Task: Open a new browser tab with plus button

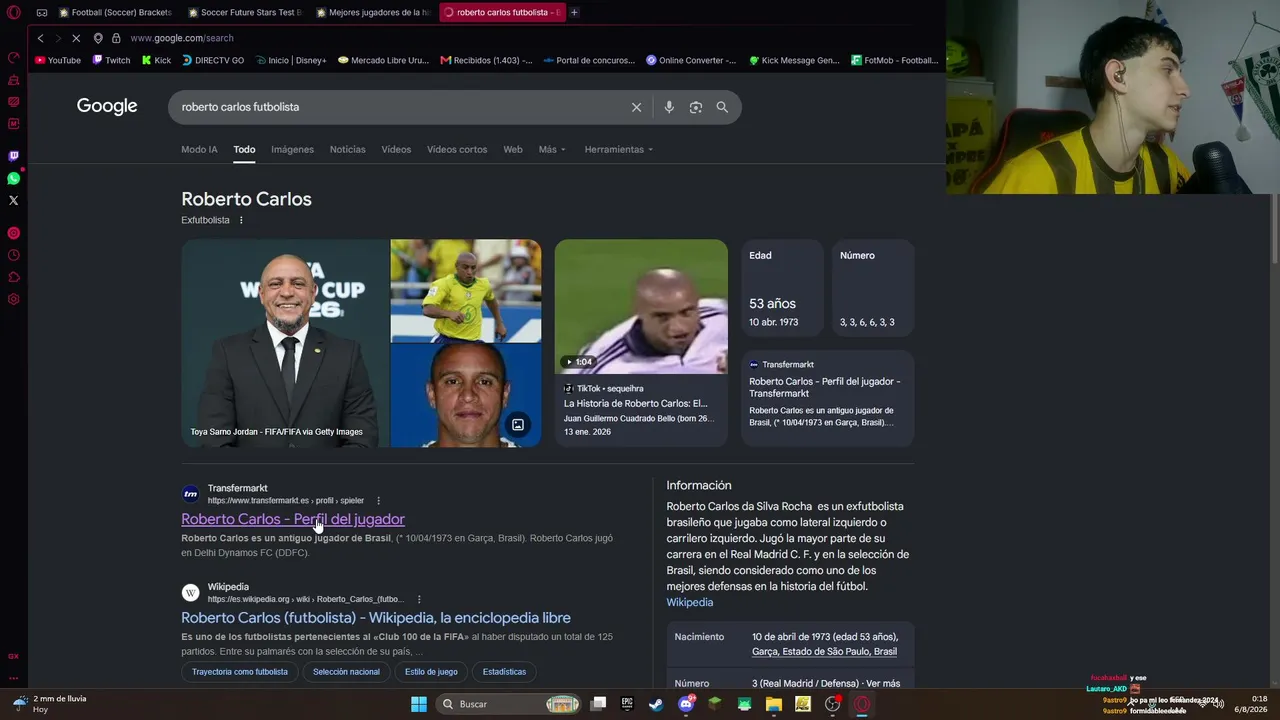Action: [574, 12]
